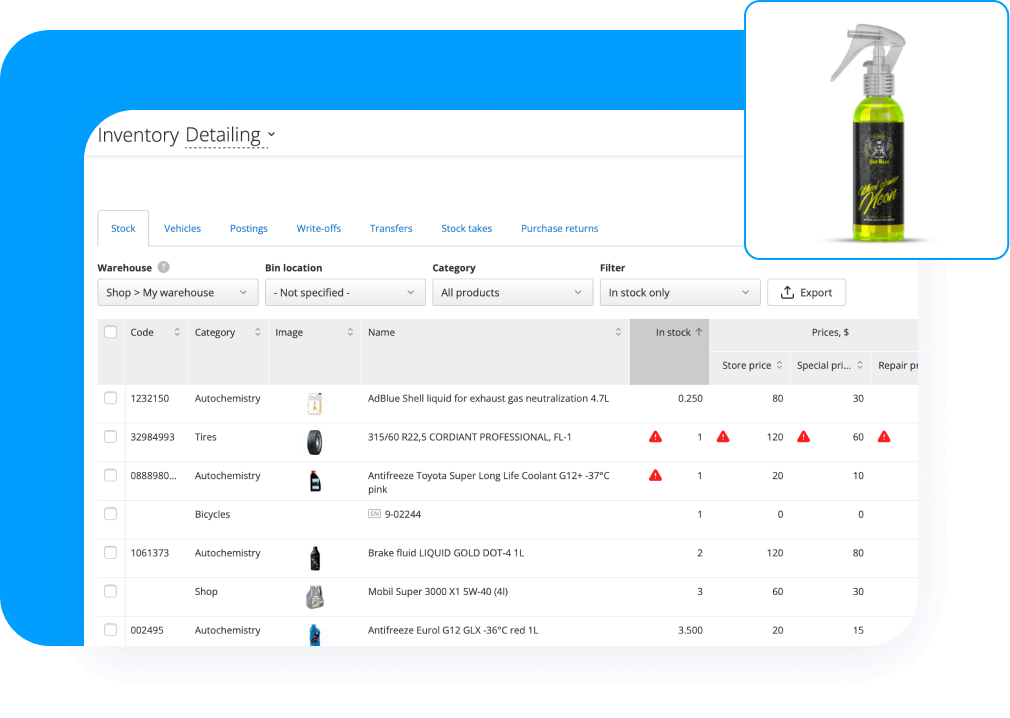Image resolution: width=1010 pixels, height=718 pixels.
Task: Click the sort arrows on the Name column
Action: (617, 331)
